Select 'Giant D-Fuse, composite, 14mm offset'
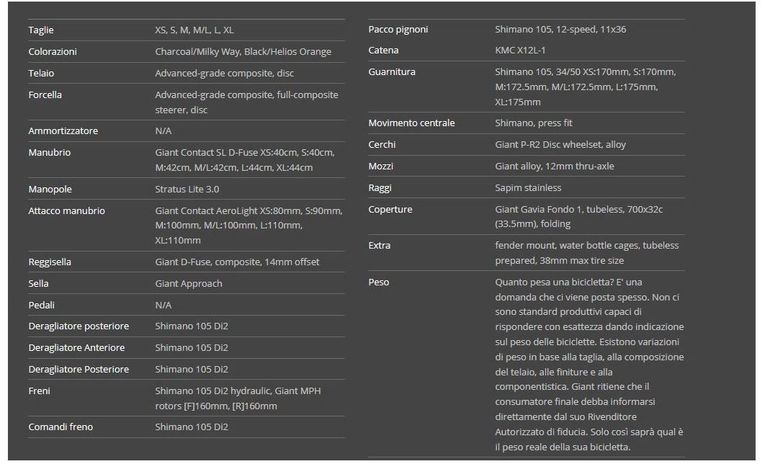The width and height of the screenshot is (770, 467). (237, 262)
